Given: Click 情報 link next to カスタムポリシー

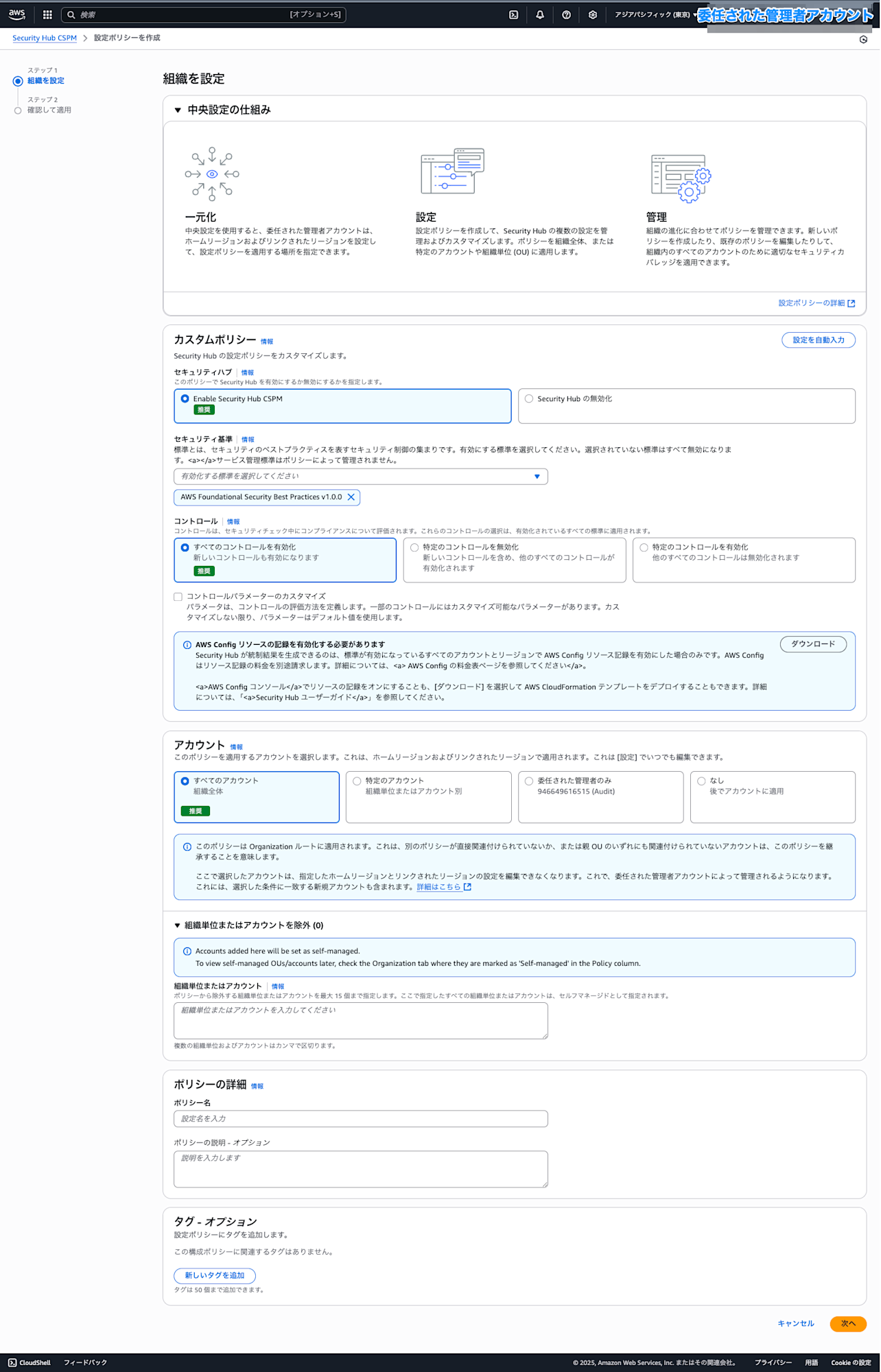Looking at the screenshot, I should click(x=267, y=342).
